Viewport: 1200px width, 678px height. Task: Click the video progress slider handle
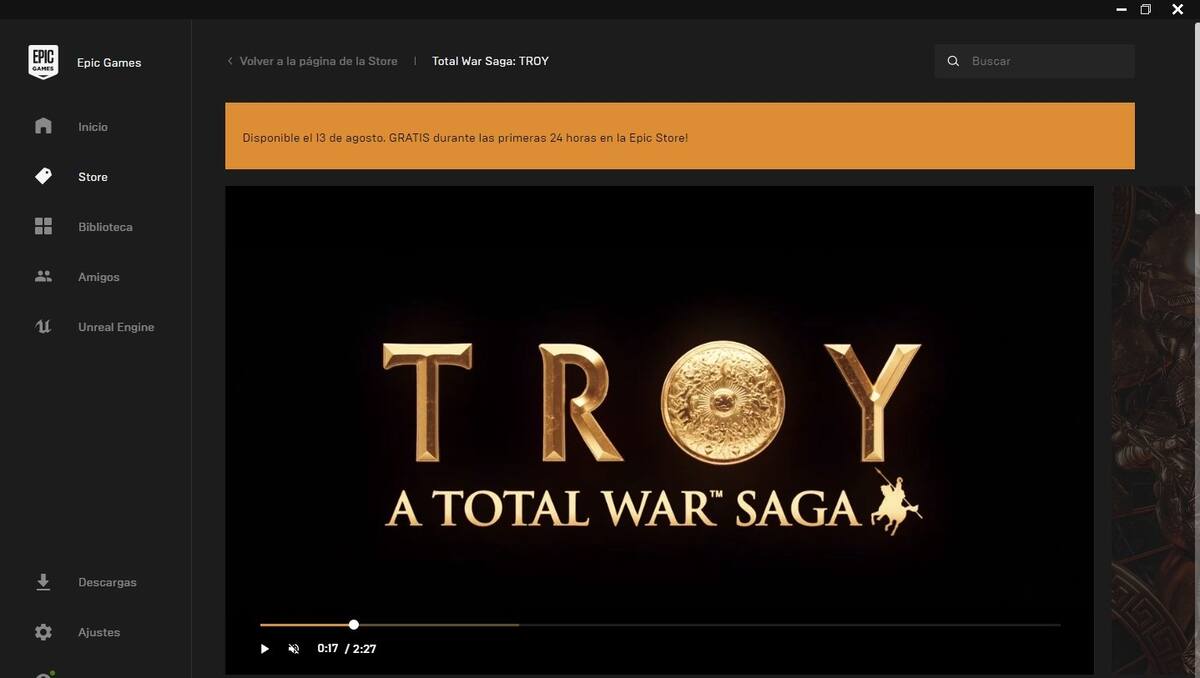[x=354, y=625]
